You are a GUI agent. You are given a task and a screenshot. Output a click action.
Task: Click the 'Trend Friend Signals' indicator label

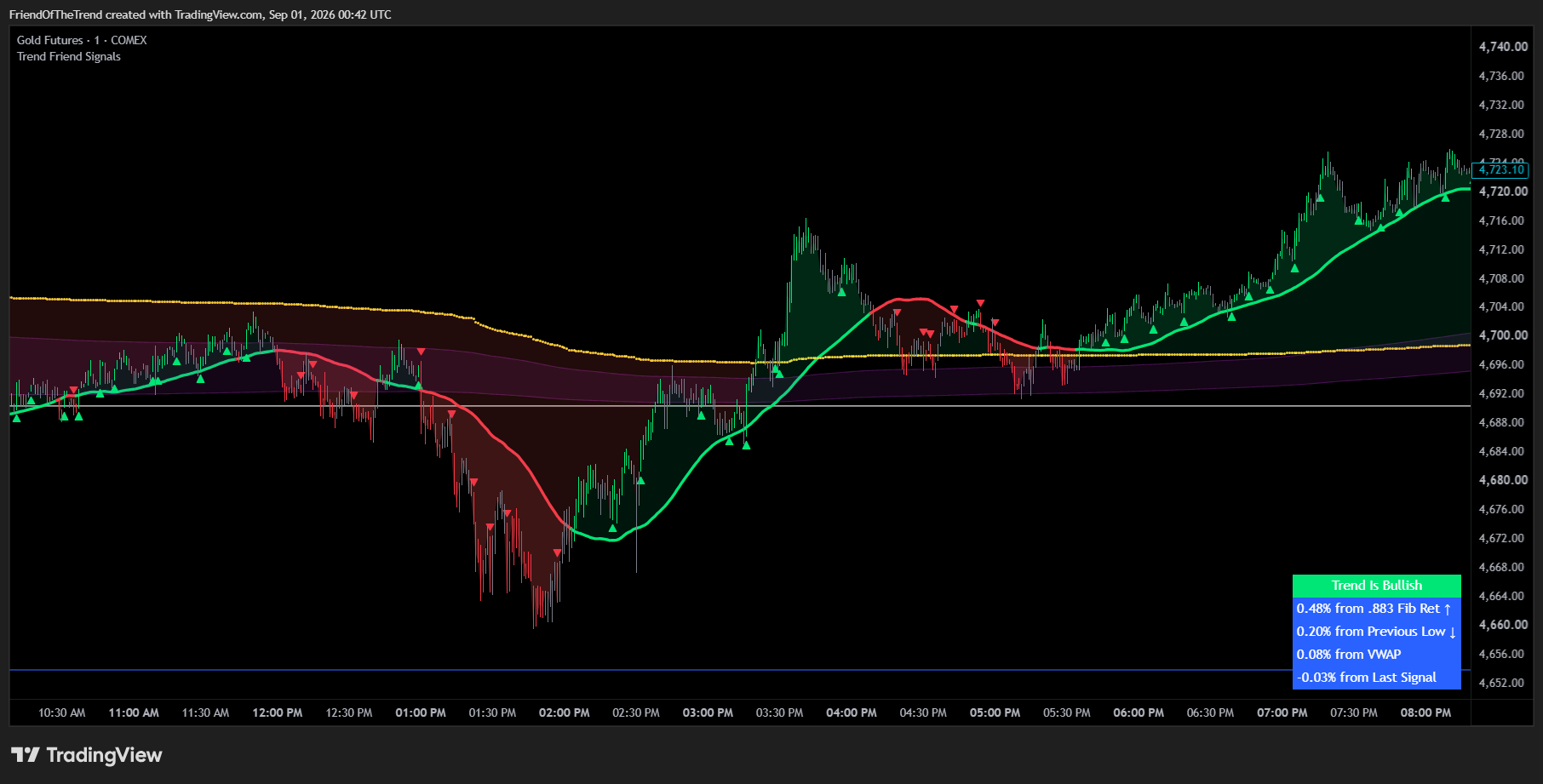coord(69,56)
